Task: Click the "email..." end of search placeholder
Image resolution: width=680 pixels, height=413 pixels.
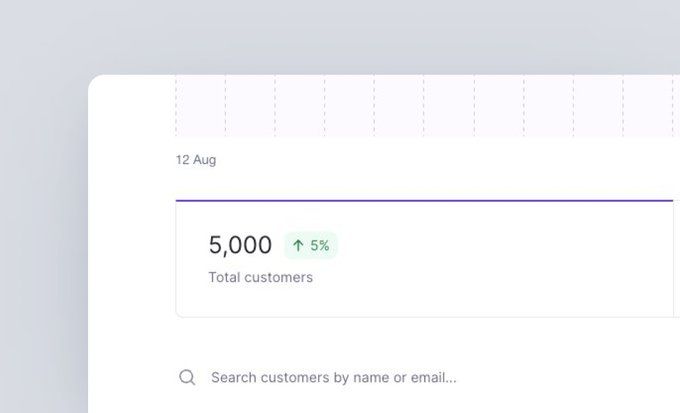Action: 435,377
